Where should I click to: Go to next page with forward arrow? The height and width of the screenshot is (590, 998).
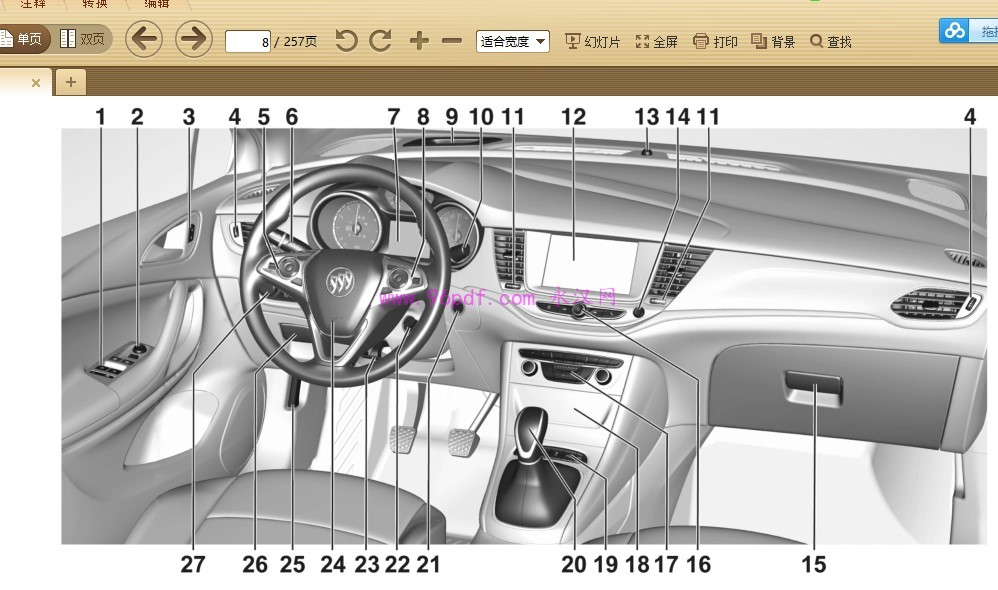coord(193,38)
